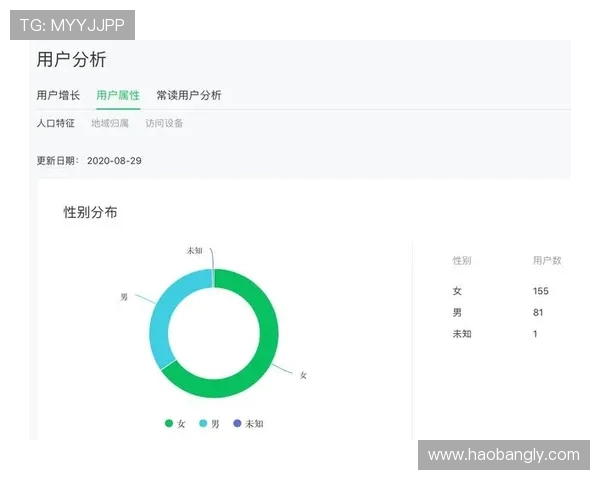Select the 人口特征 sub-tab

point(56,123)
